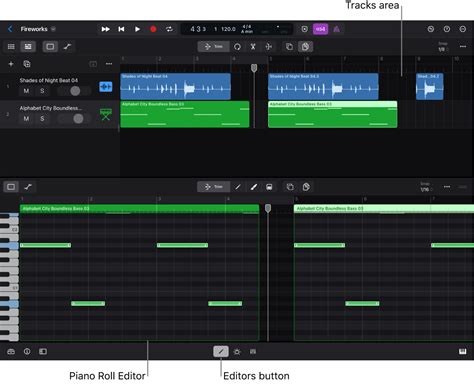Click the Tracks area copy button
474x385 pixels.
pyautogui.click(x=289, y=47)
